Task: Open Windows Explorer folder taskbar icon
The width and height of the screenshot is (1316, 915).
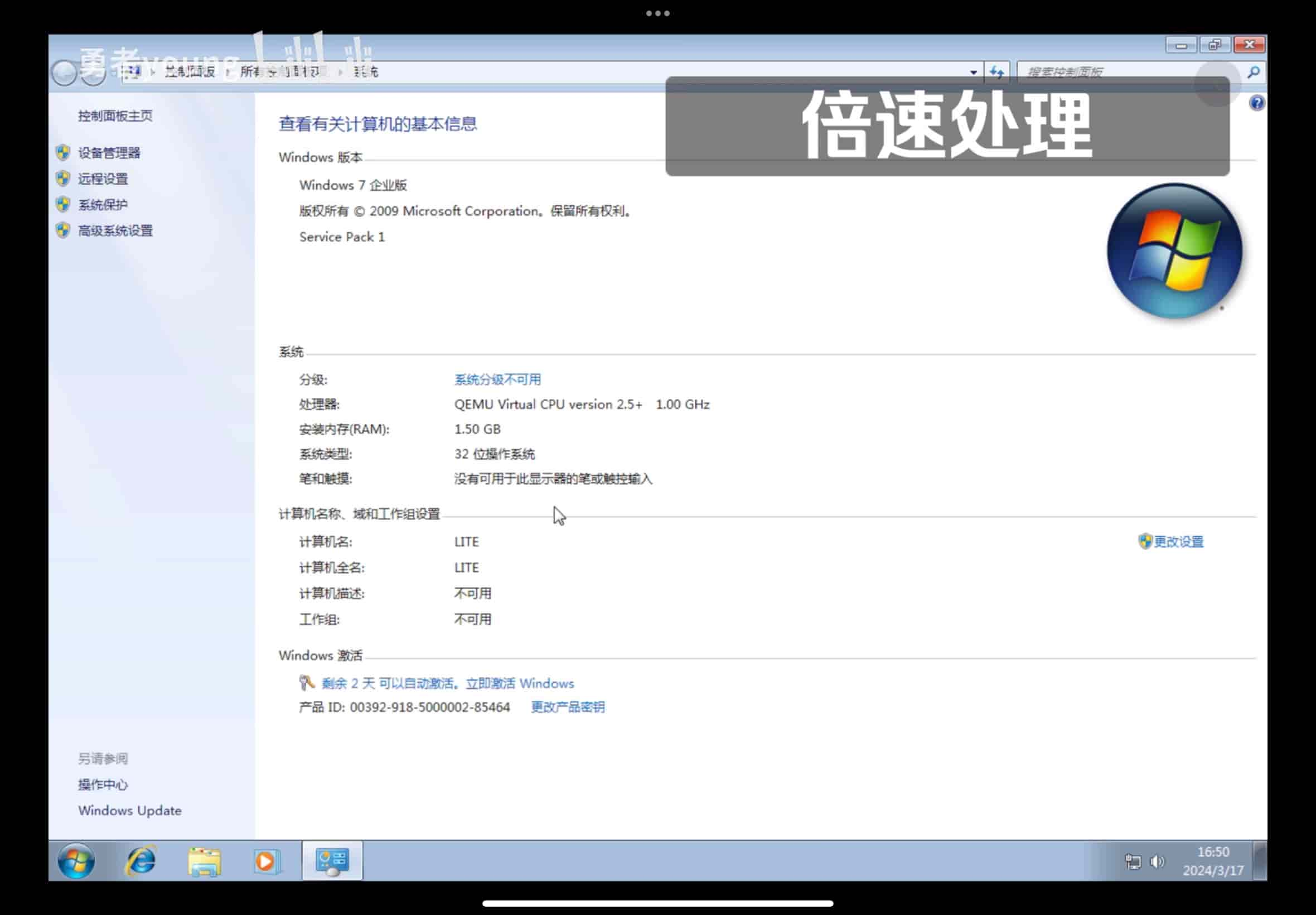Action: pyautogui.click(x=205, y=861)
